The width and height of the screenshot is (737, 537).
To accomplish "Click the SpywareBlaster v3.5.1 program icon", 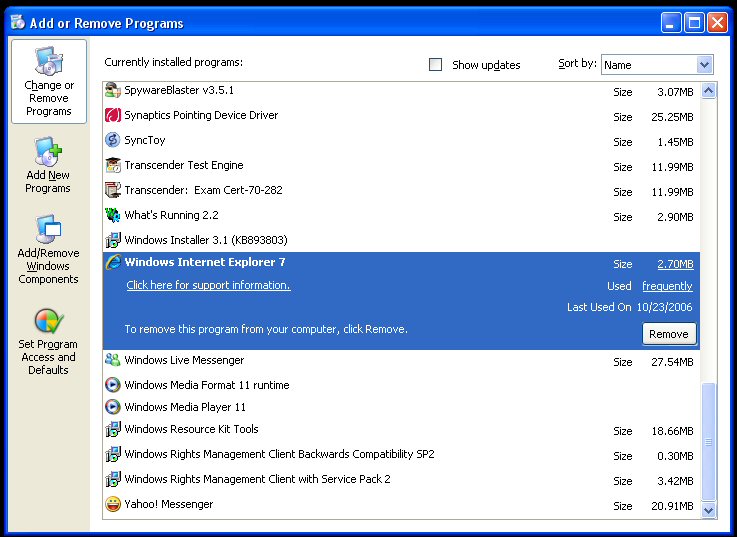I will [113, 90].
